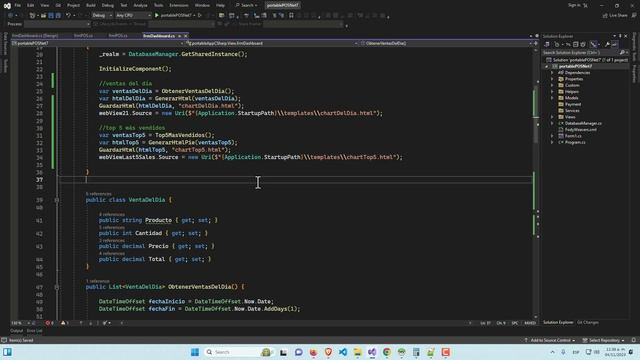640x360 pixels.
Task: Click the editor vertical scrollbar
Action: click(x=536, y=184)
